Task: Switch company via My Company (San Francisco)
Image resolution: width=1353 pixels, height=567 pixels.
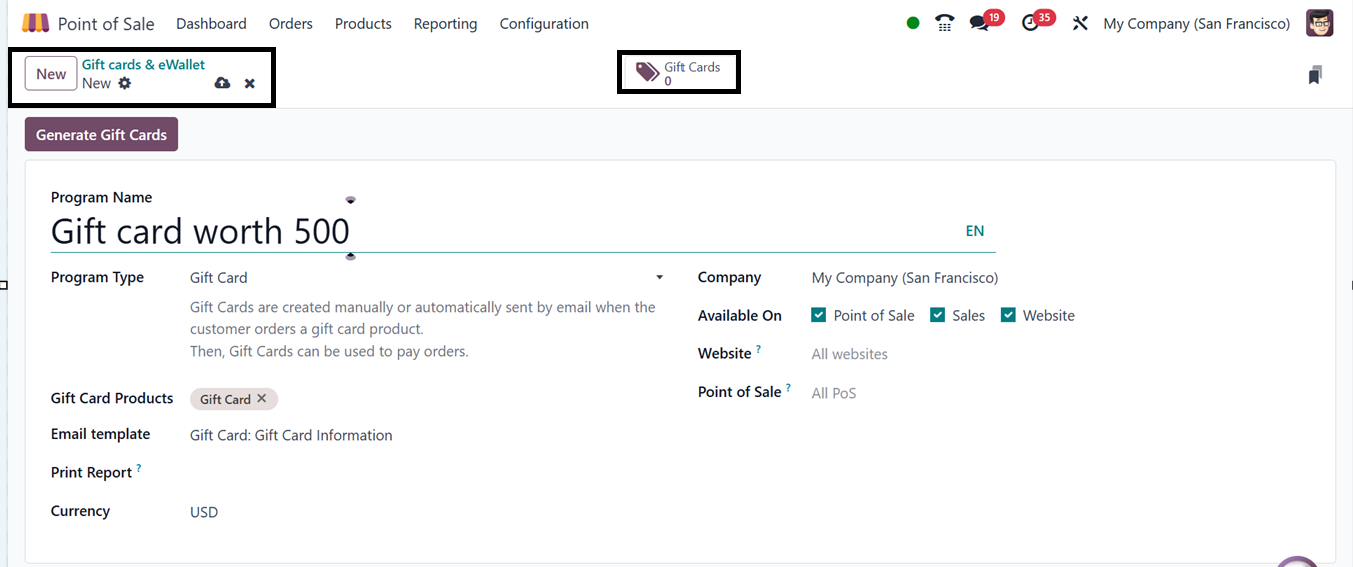Action: (x=1196, y=23)
